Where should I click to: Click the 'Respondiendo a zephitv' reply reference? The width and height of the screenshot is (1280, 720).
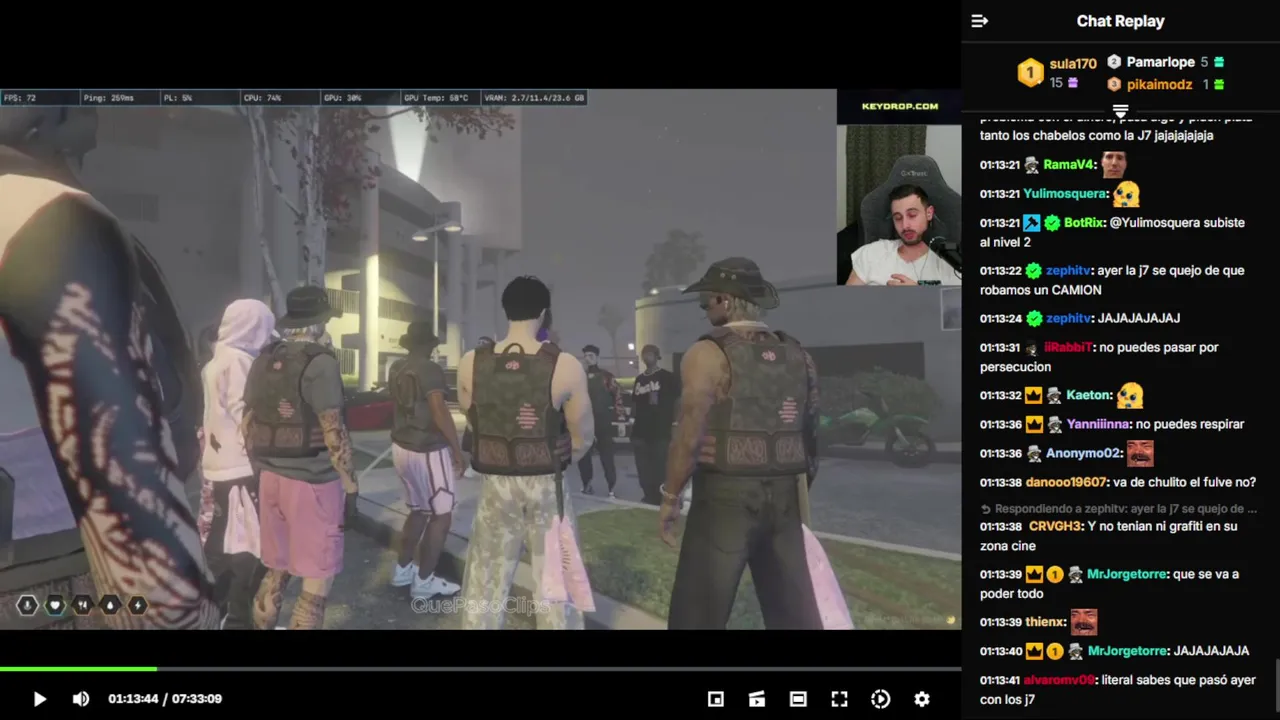(1118, 509)
